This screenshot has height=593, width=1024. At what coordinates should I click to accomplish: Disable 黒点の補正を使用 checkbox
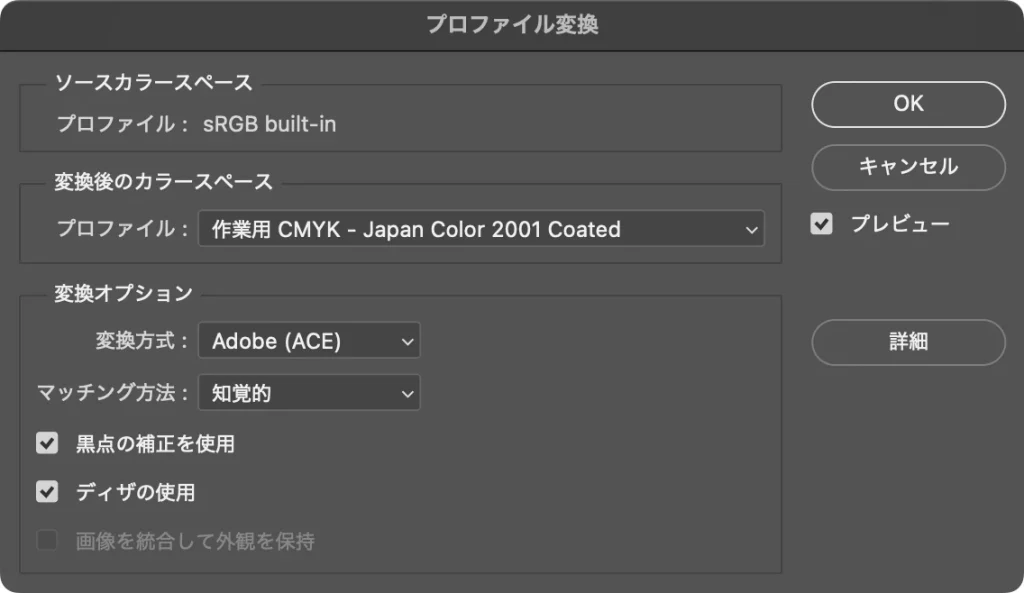(x=47, y=443)
